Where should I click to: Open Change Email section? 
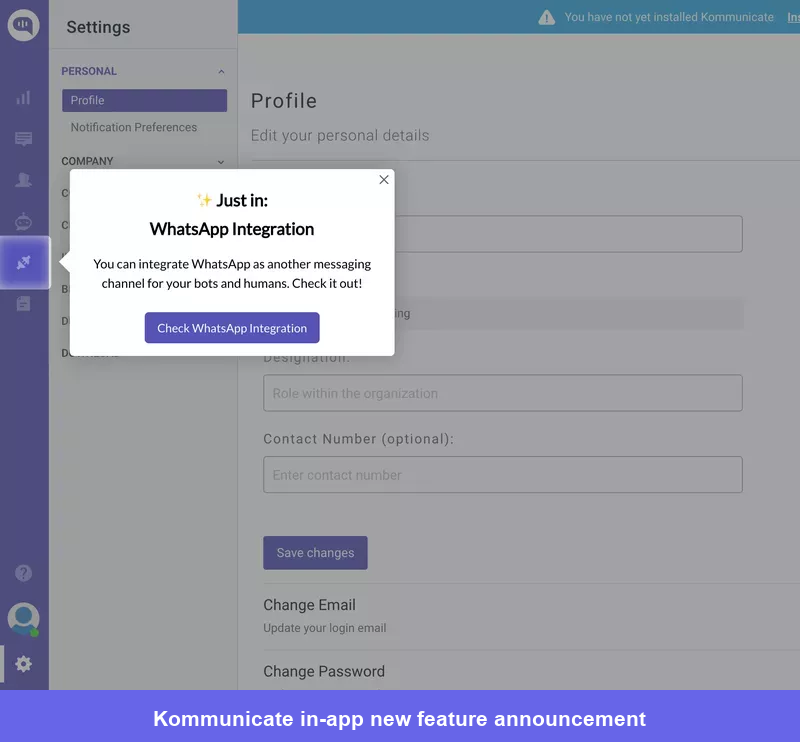(x=309, y=605)
